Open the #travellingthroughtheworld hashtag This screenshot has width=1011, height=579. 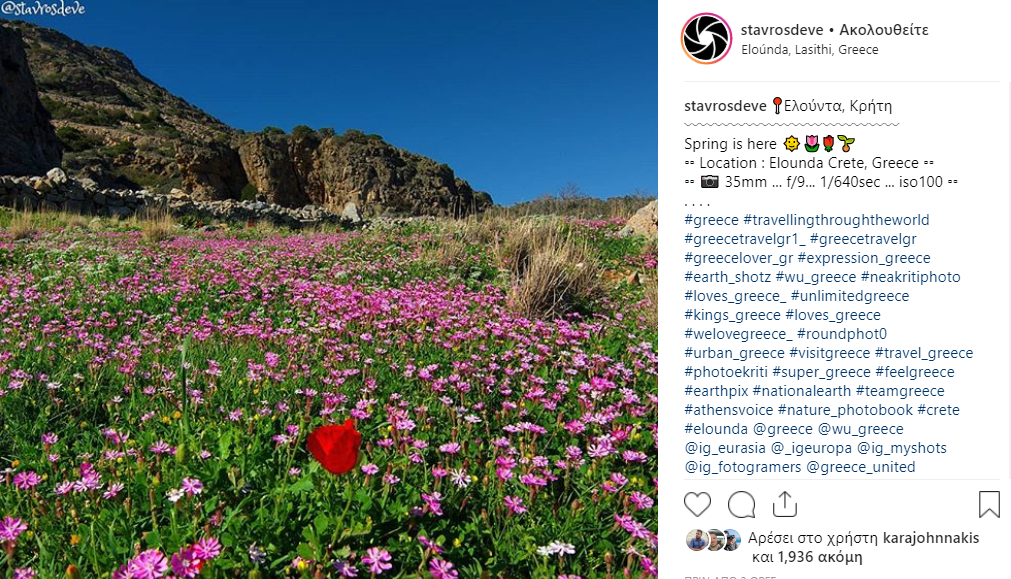coord(836,220)
